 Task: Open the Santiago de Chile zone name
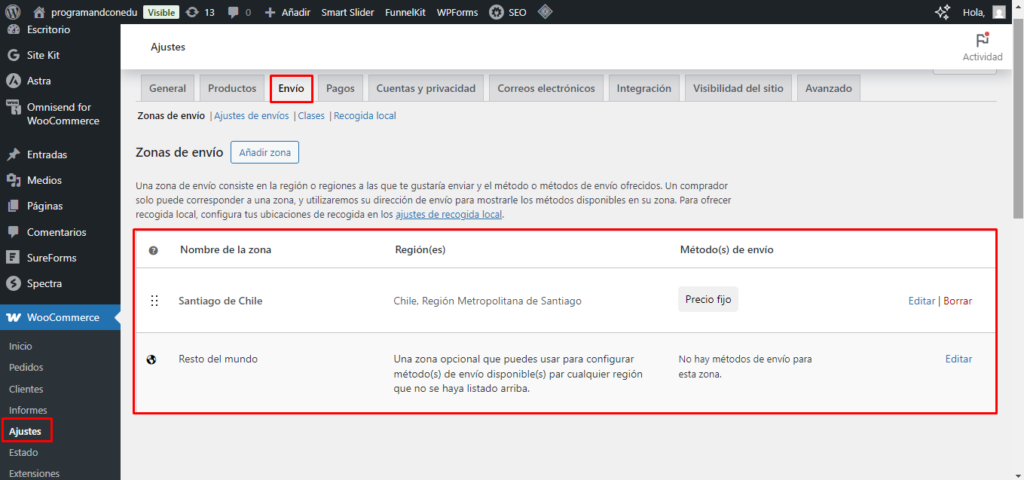[221, 301]
